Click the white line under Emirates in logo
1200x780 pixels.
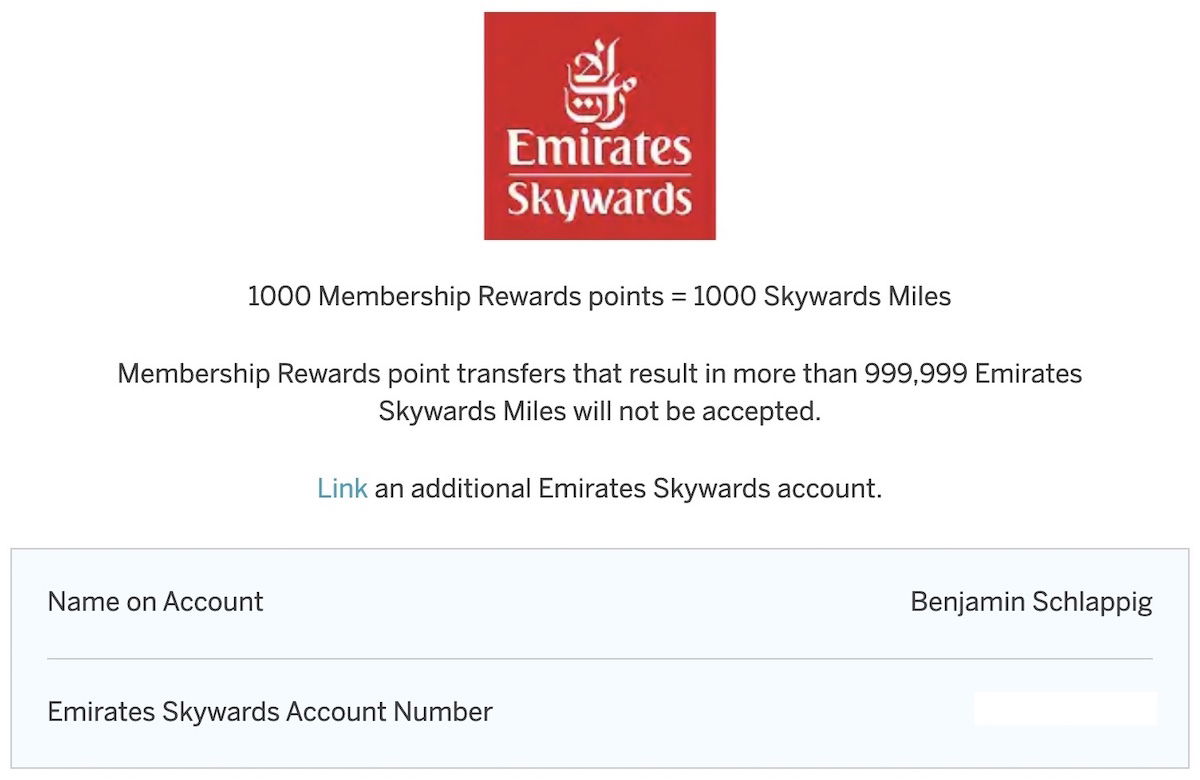pos(599,175)
